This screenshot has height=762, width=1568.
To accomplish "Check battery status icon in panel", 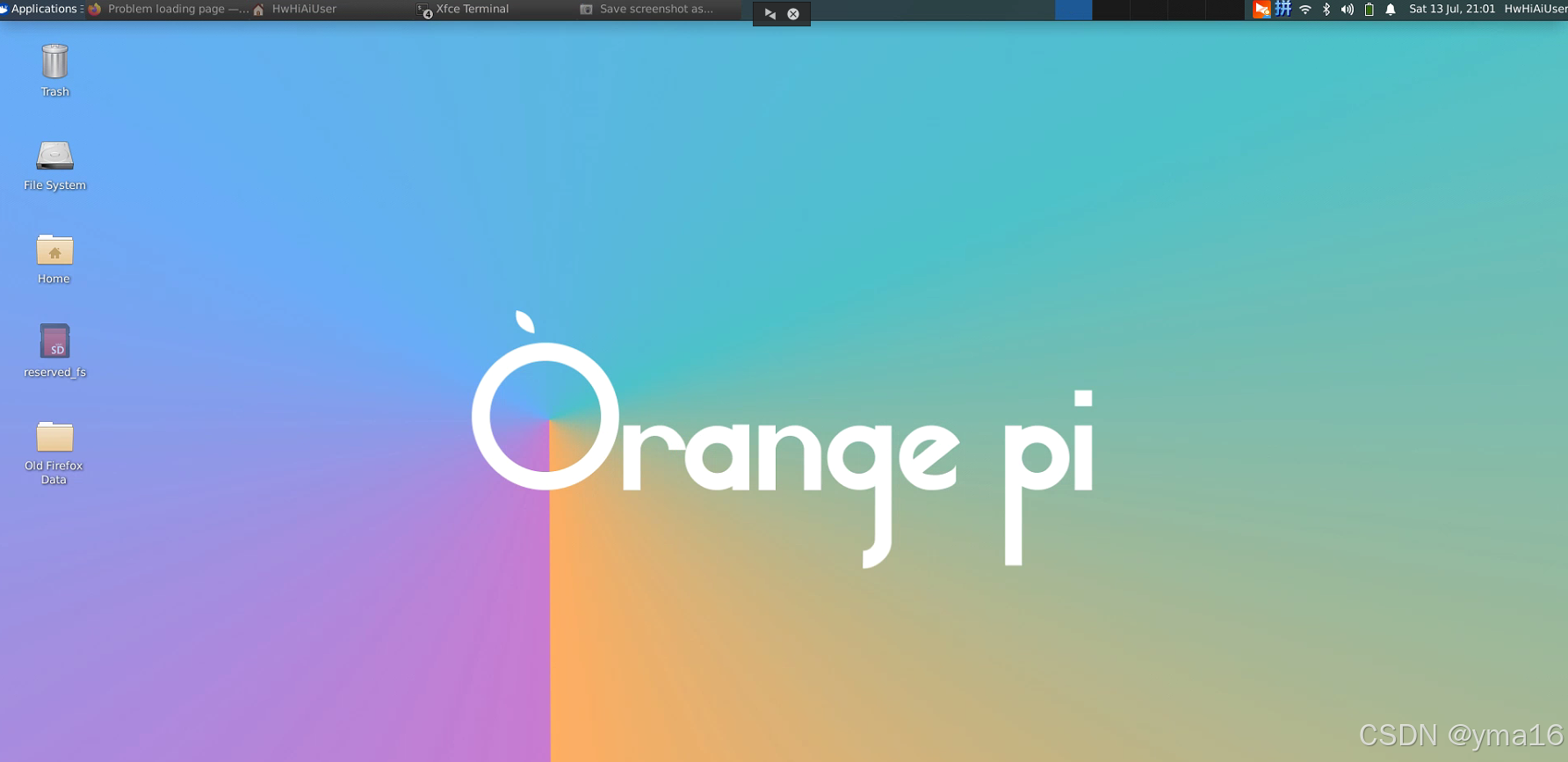I will (1369, 10).
